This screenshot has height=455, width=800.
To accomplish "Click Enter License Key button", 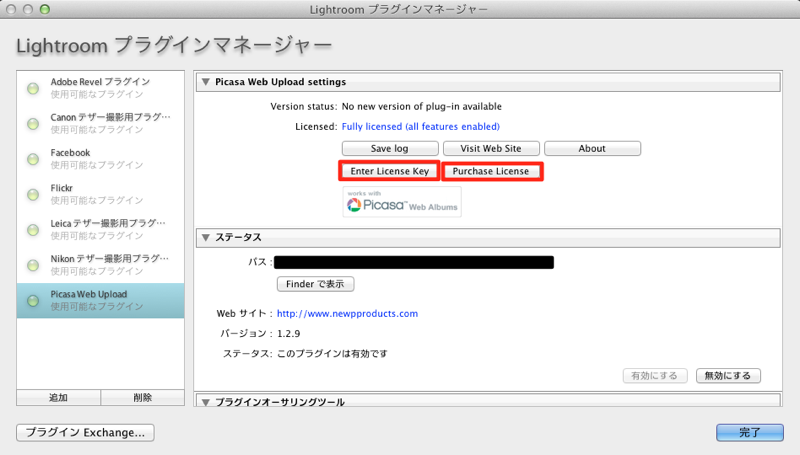I will click(x=389, y=171).
